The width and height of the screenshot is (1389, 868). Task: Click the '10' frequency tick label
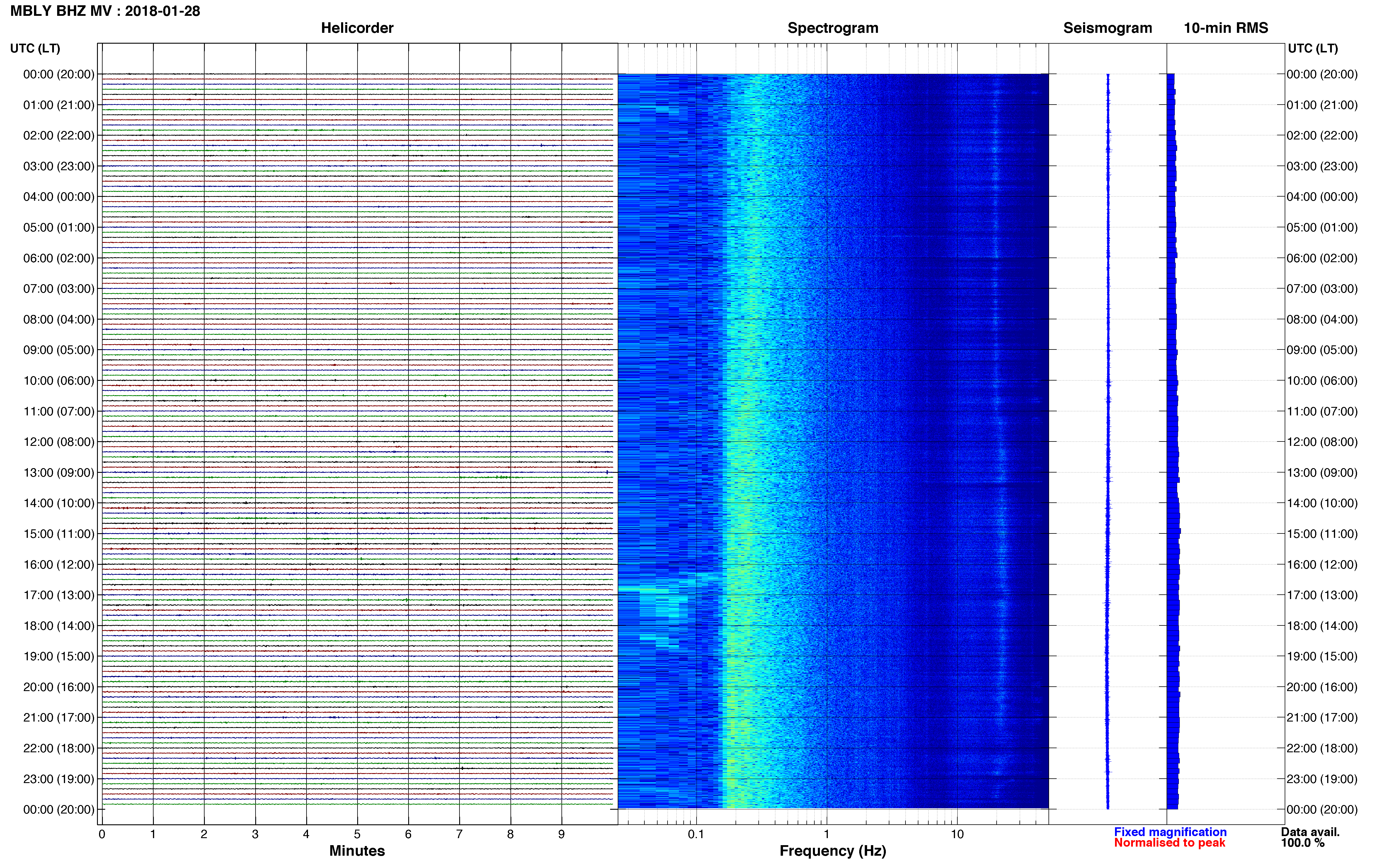click(x=957, y=834)
